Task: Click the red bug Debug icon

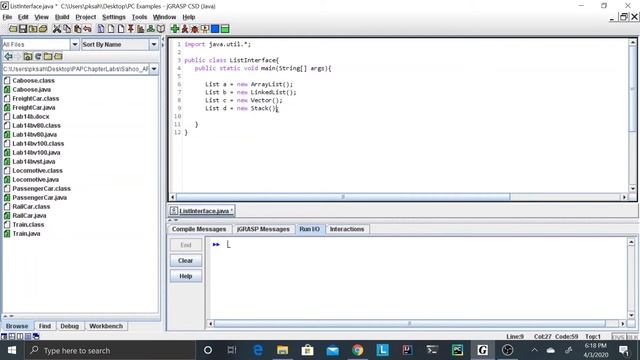Action: pyautogui.click(x=195, y=29)
